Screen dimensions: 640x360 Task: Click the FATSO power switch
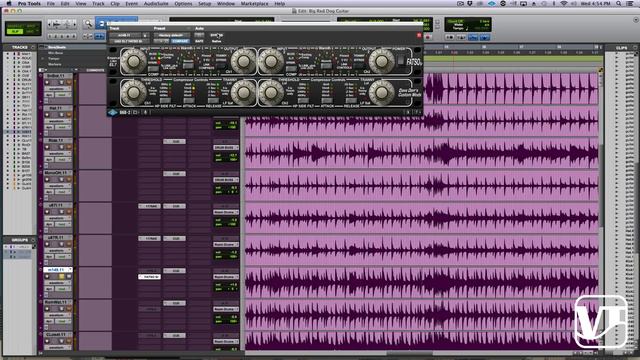pyautogui.click(x=401, y=60)
